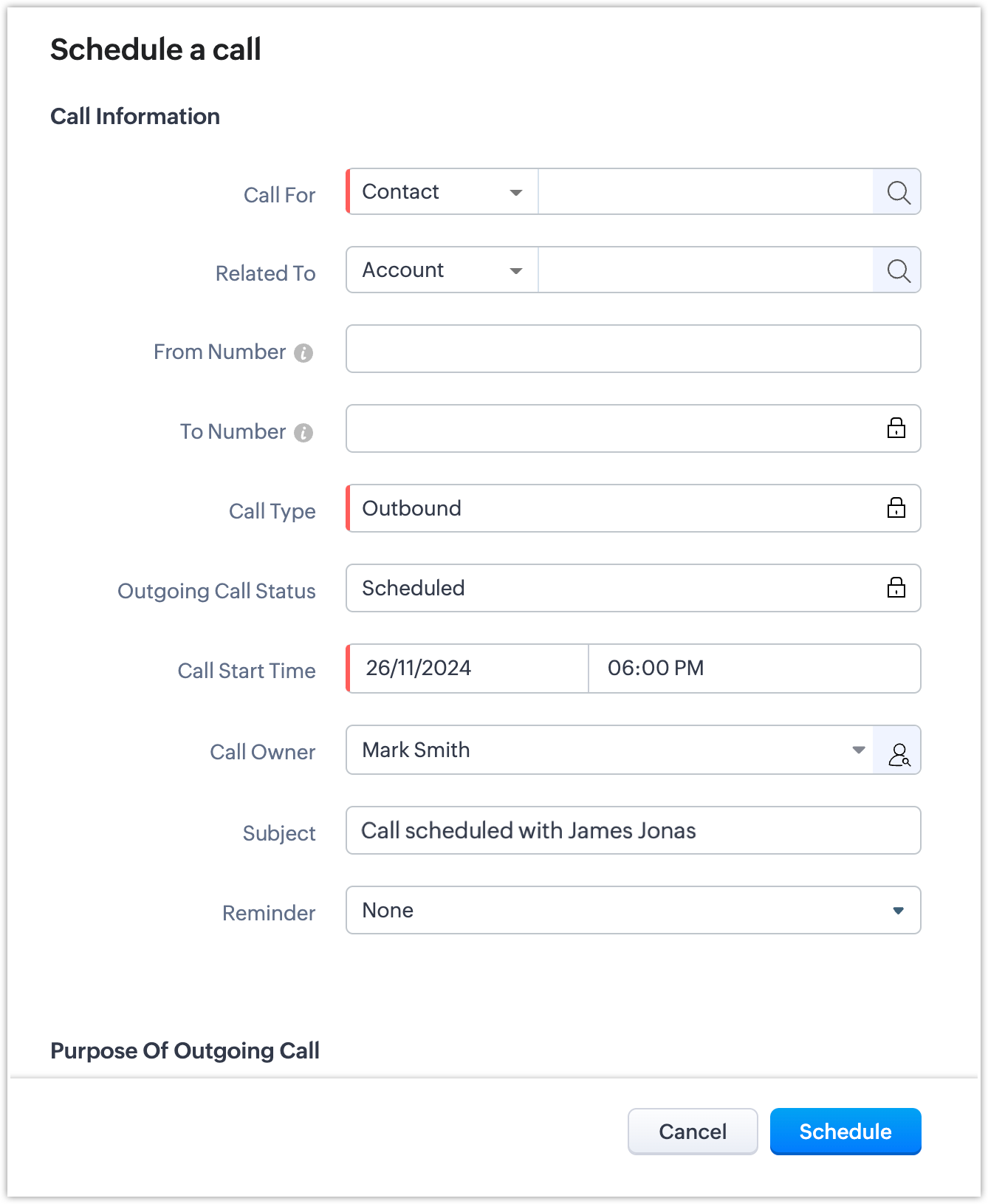Expand the Contact dropdown in Call For

tap(443, 192)
